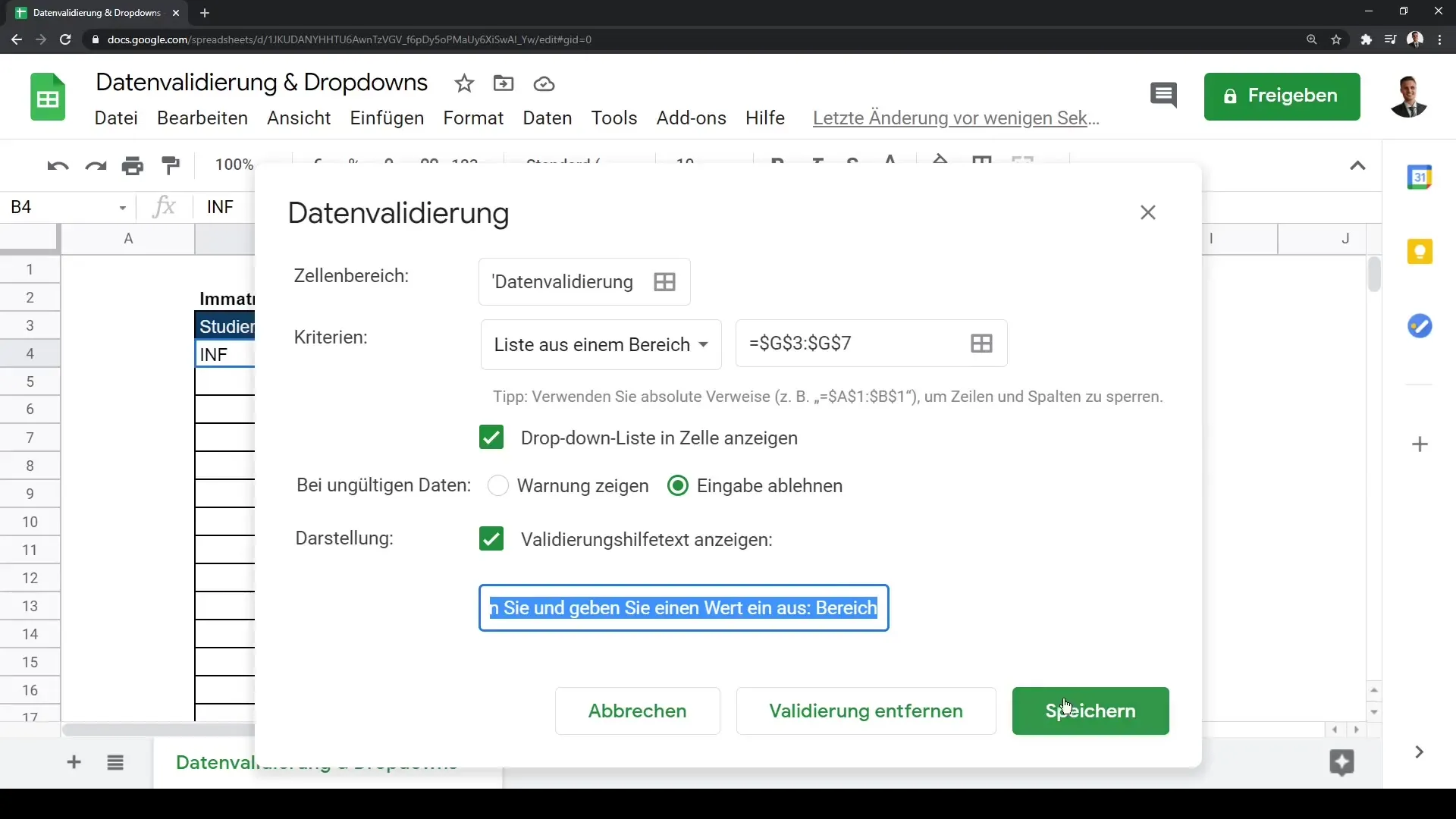Viewport: 1456px width, 819px height.
Task: Open the Google account avatar
Action: (1409, 96)
